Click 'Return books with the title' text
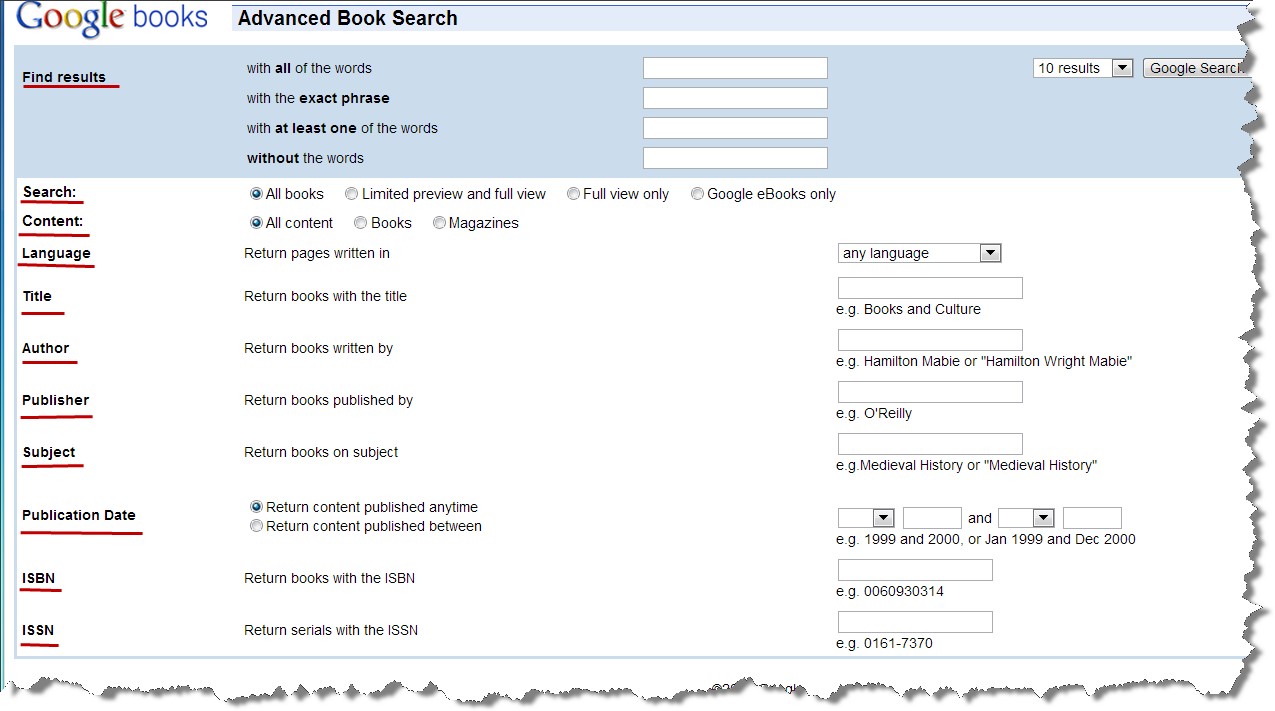Image resolution: width=1275 pixels, height=711 pixels. (x=325, y=296)
